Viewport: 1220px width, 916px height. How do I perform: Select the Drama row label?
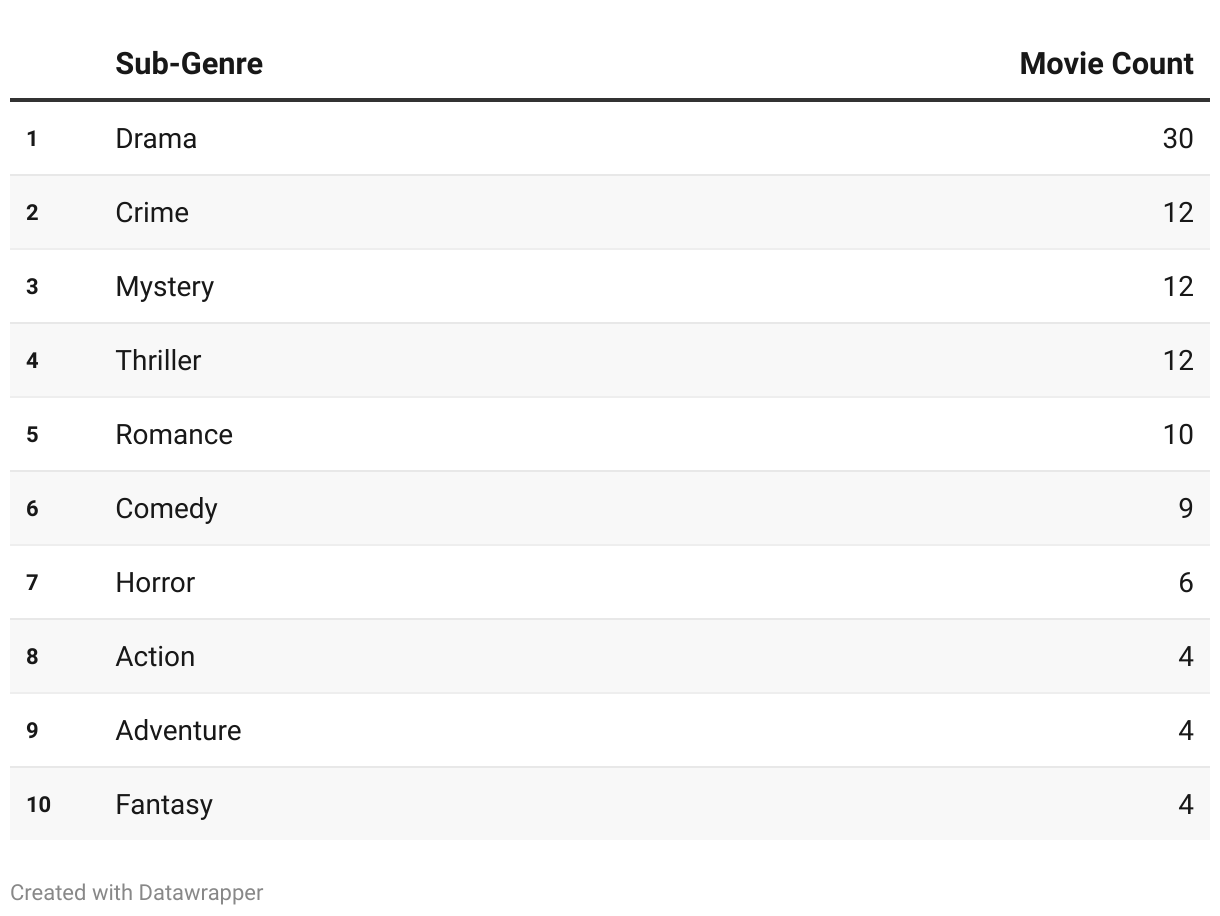pos(156,138)
